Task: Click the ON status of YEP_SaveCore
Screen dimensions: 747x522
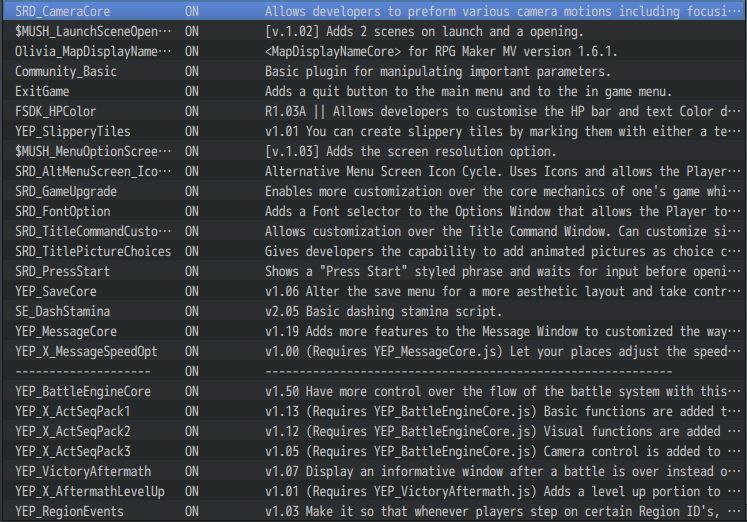Action: (x=192, y=291)
